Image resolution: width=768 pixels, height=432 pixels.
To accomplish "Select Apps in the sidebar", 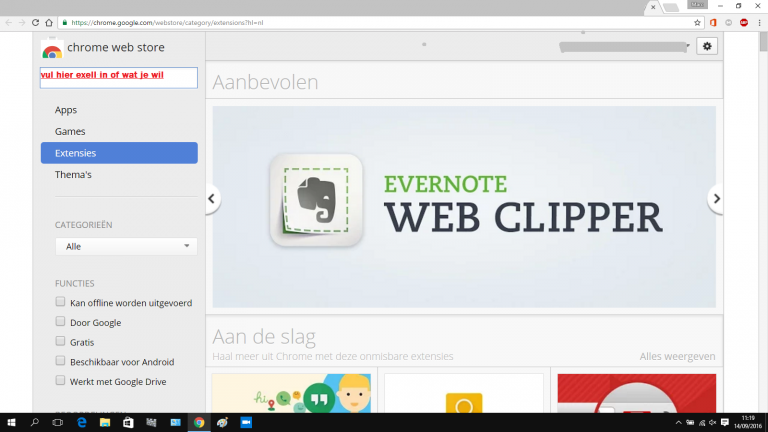I will click(x=66, y=110).
